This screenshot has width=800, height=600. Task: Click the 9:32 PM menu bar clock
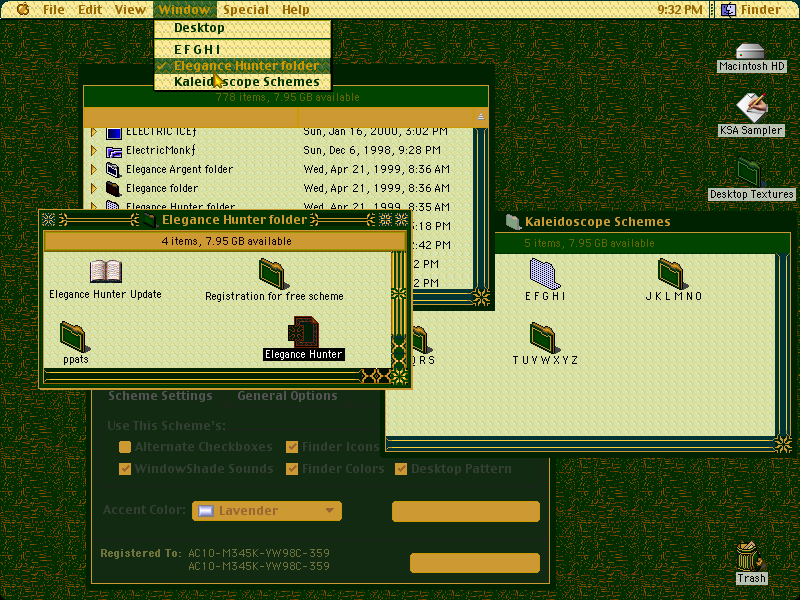click(680, 10)
